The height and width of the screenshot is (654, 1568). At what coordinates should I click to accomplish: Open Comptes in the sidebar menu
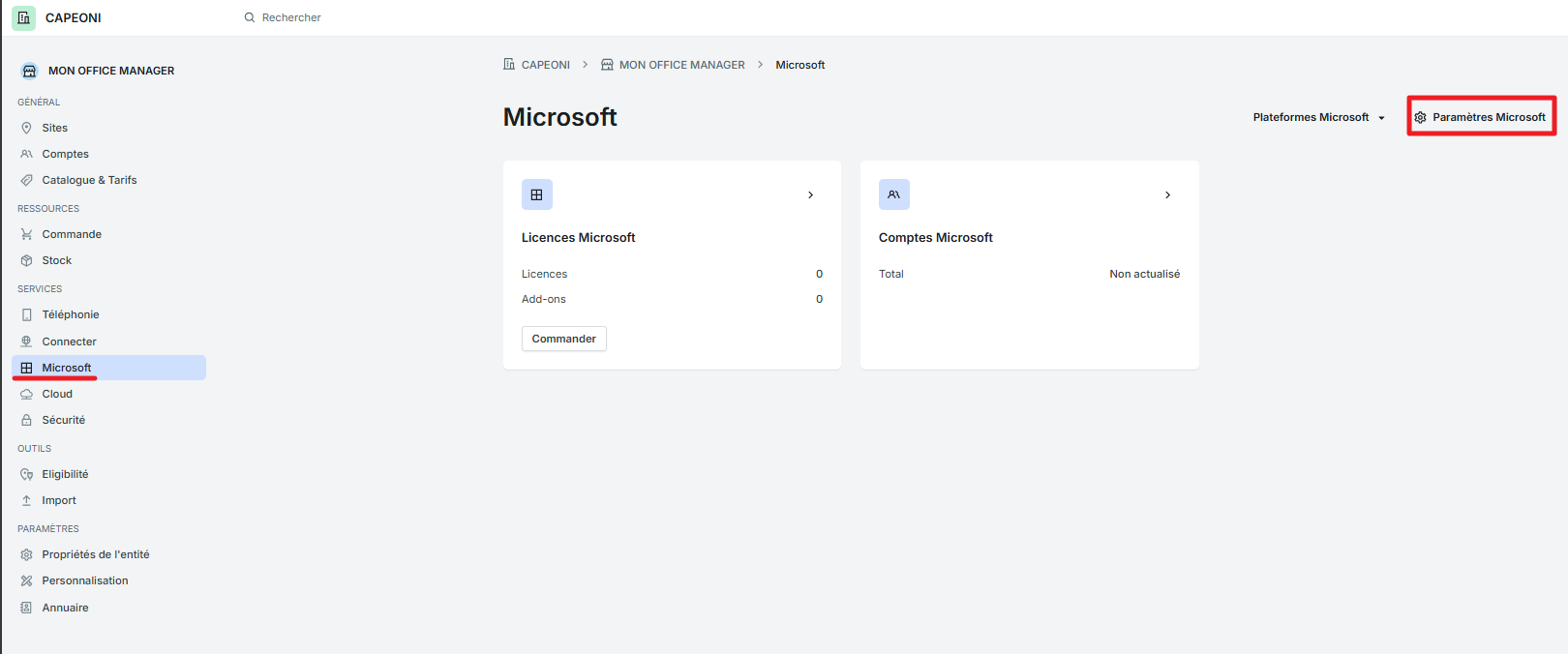[x=108, y=154]
